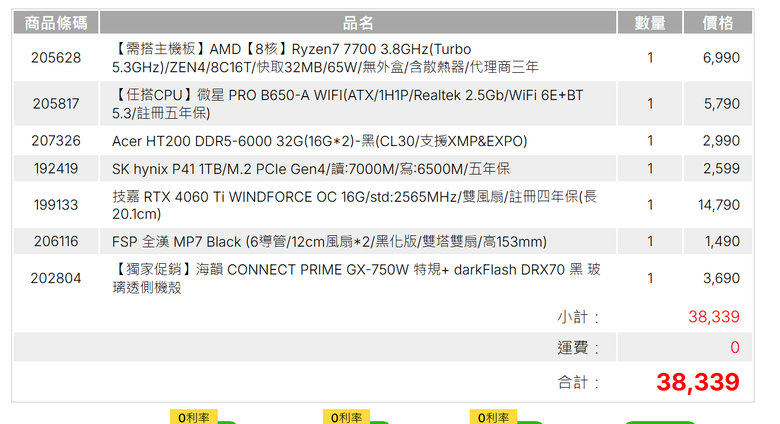
Task: Click the middle 0利率 badge
Action: click(346, 417)
